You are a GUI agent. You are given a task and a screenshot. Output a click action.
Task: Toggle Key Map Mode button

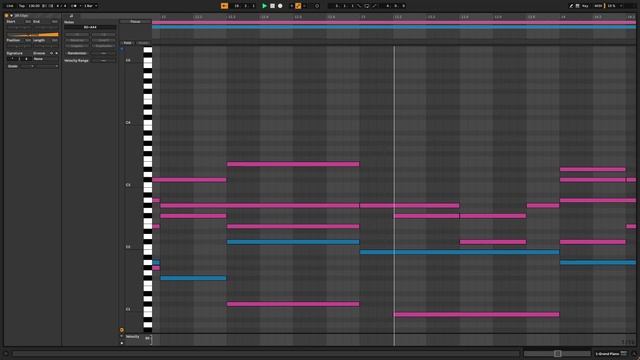tap(585, 6)
